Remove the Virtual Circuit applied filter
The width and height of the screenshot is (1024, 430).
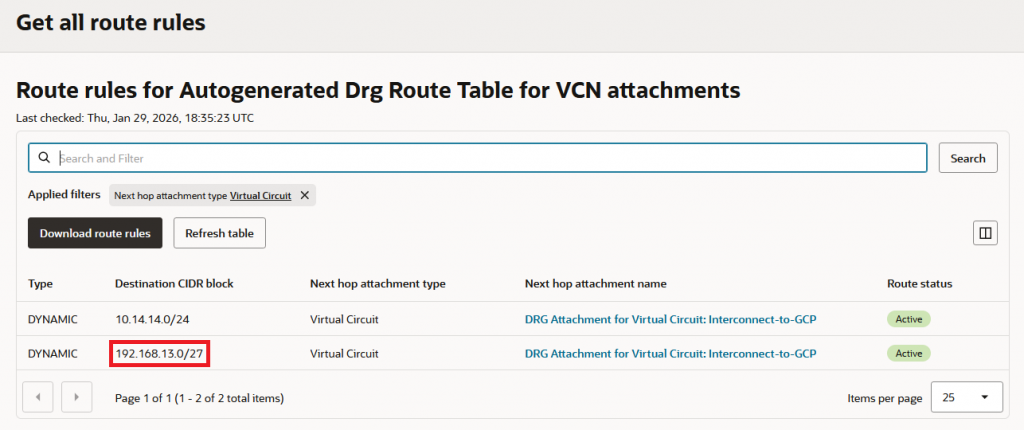[305, 195]
